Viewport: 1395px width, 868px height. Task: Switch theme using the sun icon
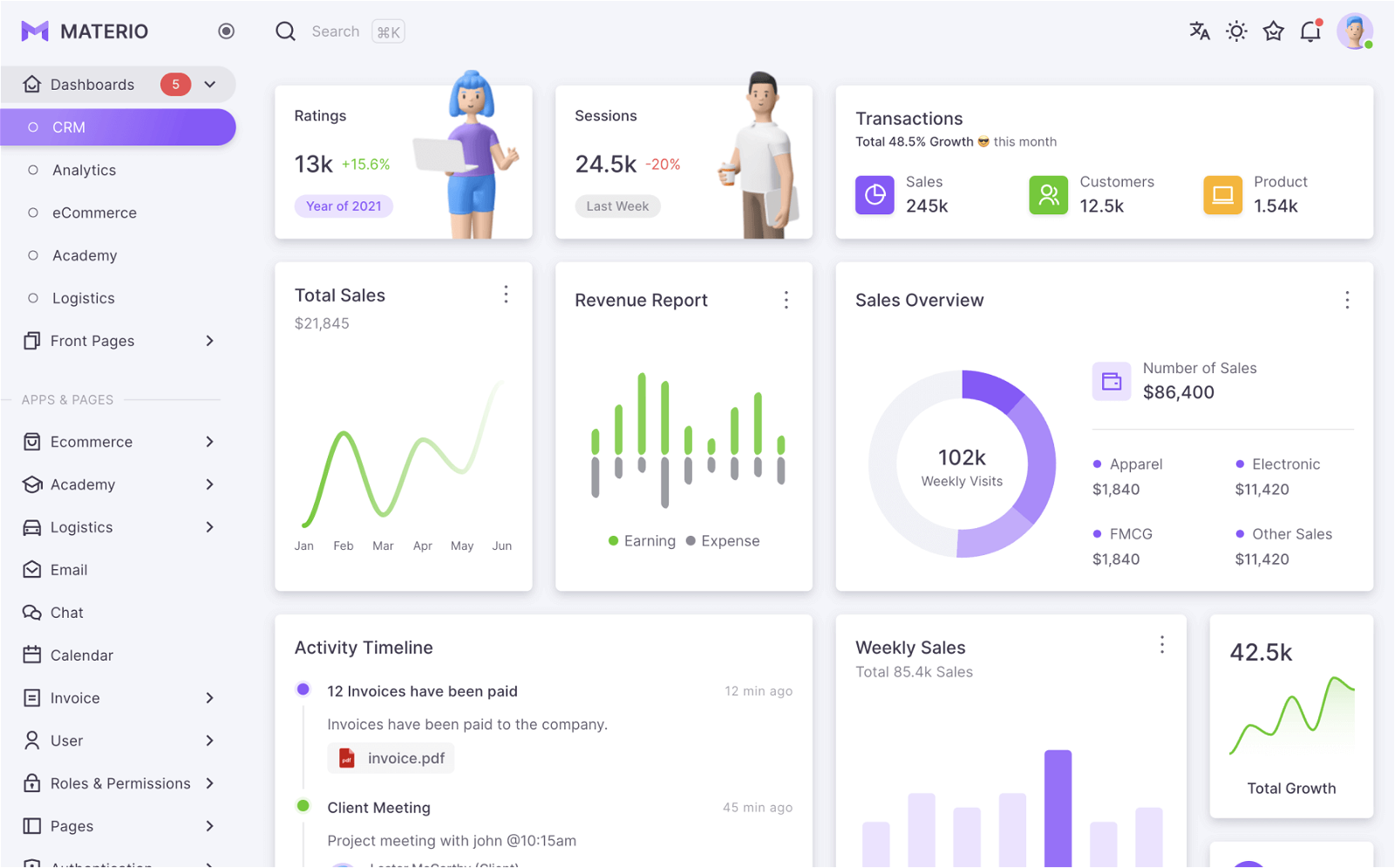tap(1236, 31)
